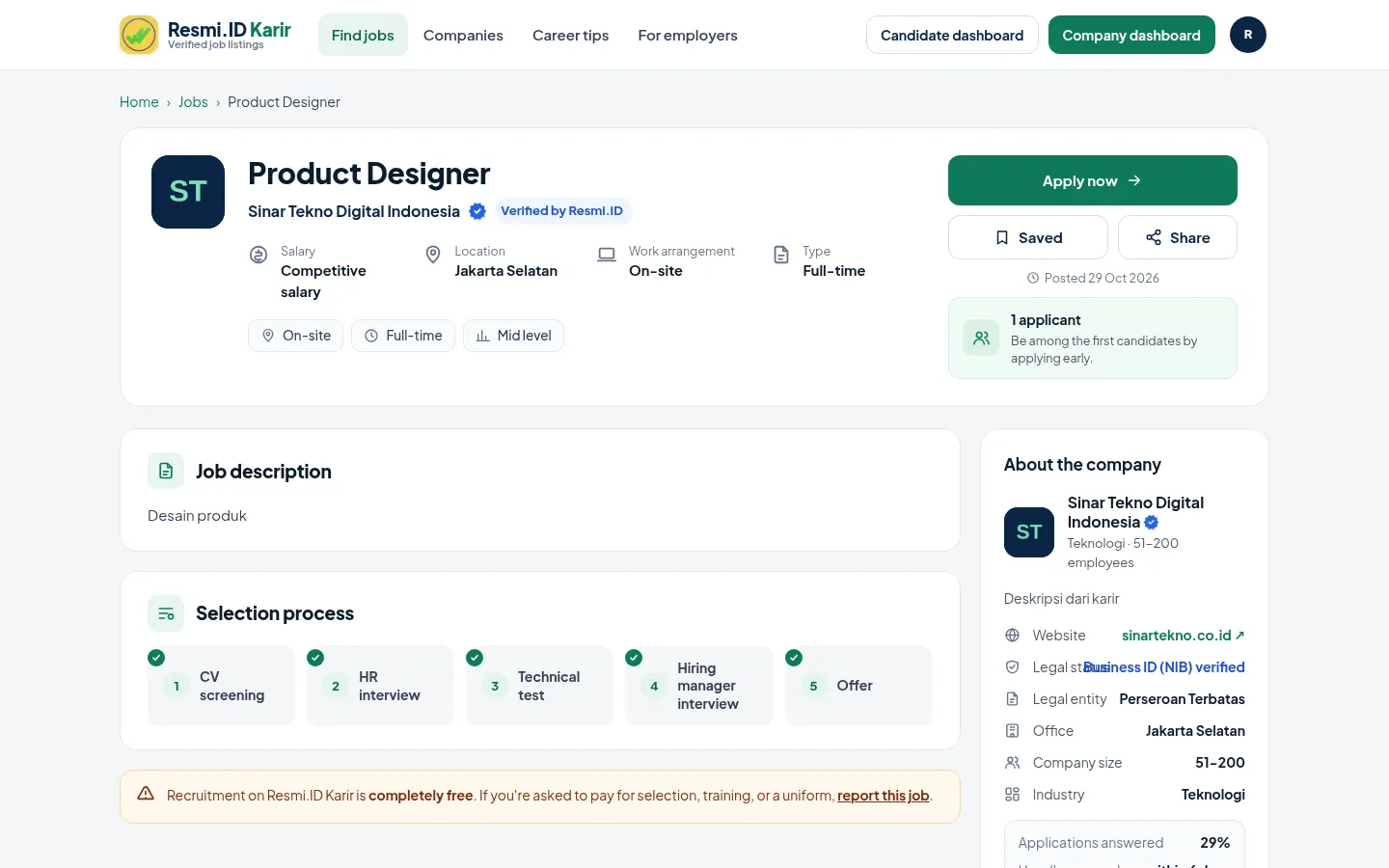Open the Find jobs tab

tap(363, 35)
